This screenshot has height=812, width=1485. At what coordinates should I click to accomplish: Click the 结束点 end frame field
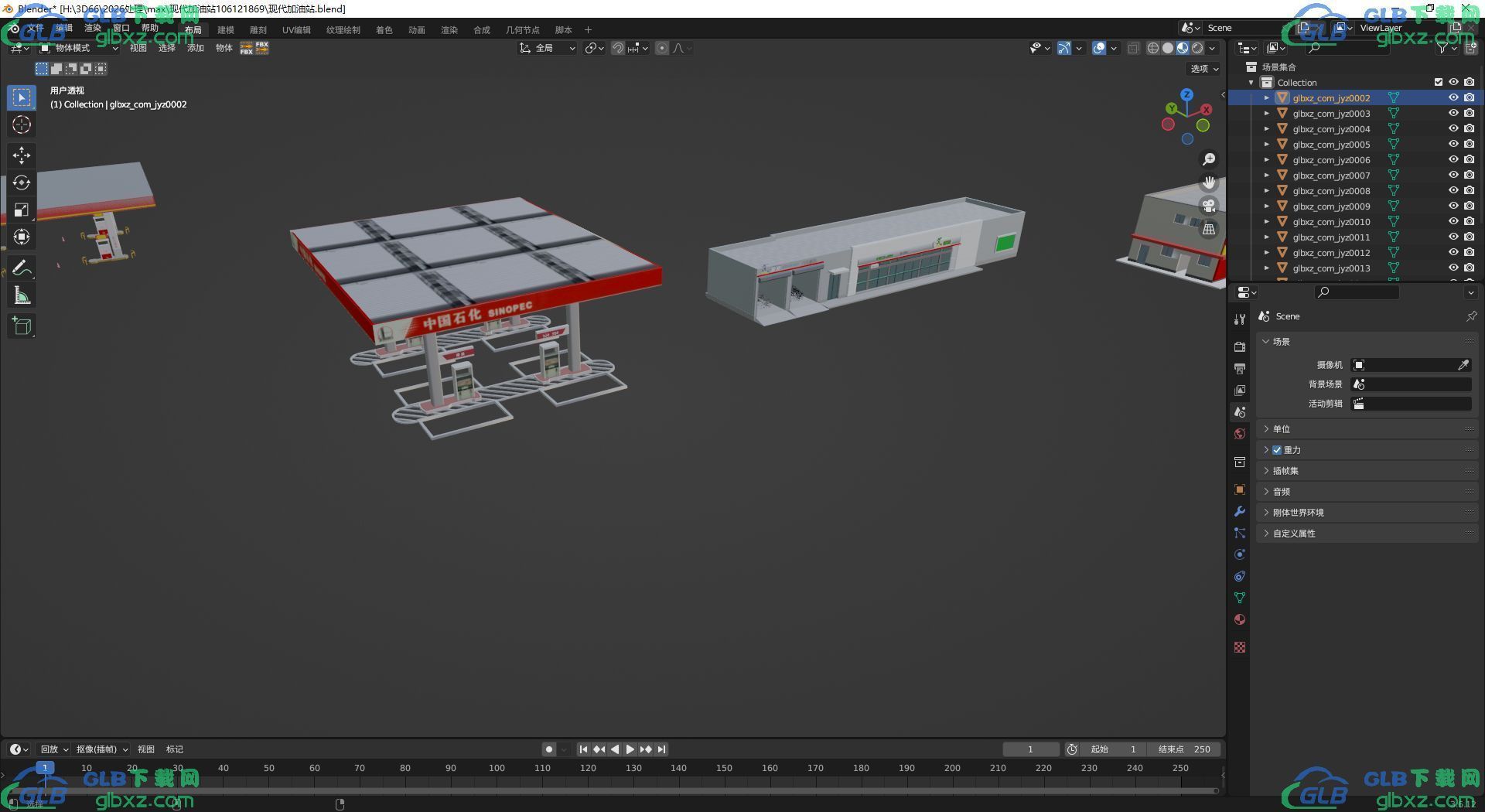click(1183, 749)
